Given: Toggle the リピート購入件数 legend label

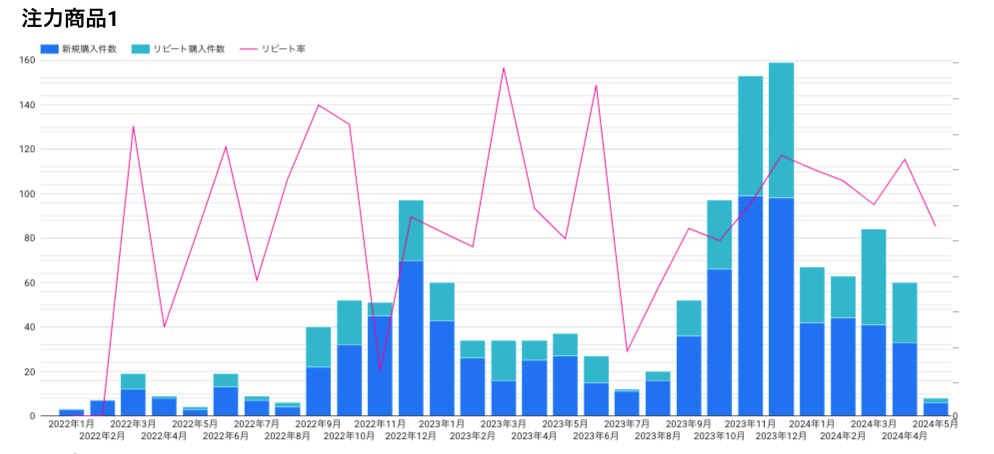Looking at the screenshot, I should (189, 48).
